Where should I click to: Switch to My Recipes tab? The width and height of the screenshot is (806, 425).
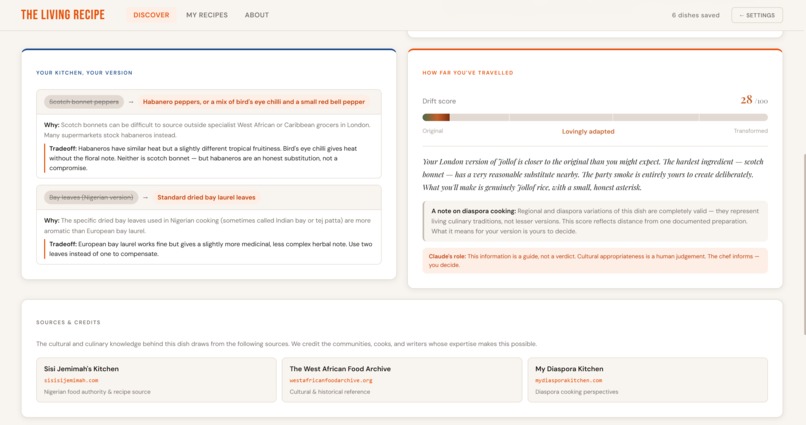[207, 15]
